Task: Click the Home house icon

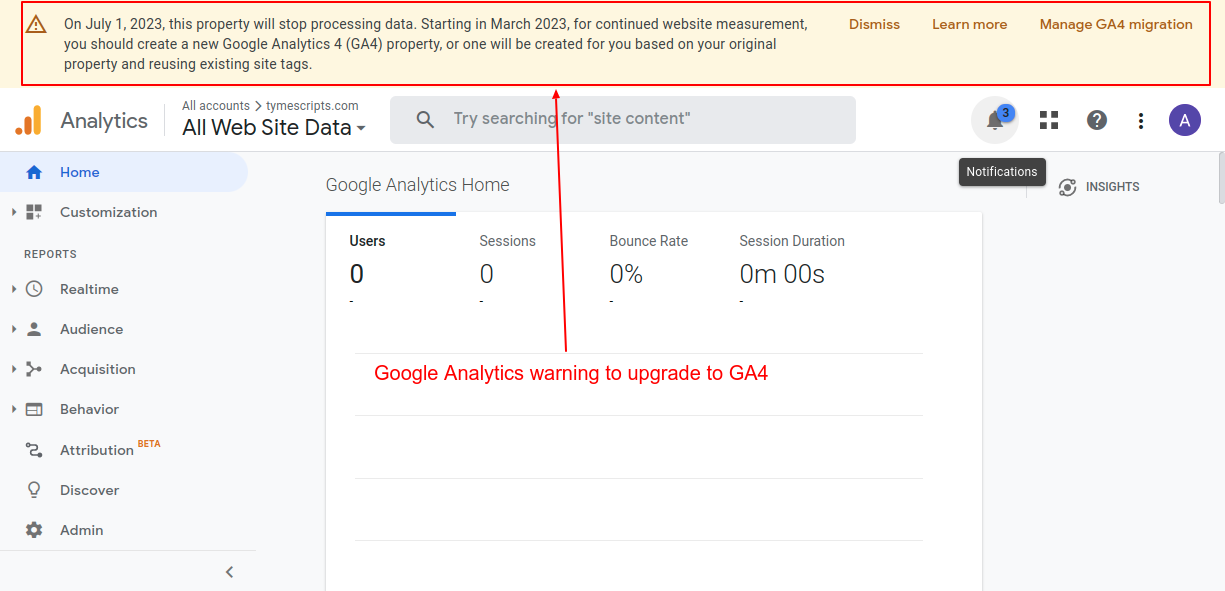Action: tap(34, 172)
